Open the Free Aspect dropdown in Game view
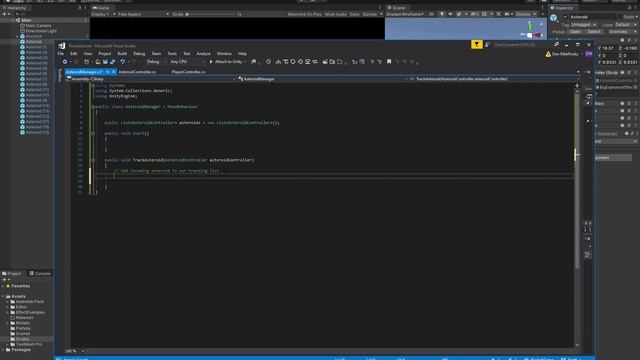Screen dimensions: 640x360 tap(143, 14)
